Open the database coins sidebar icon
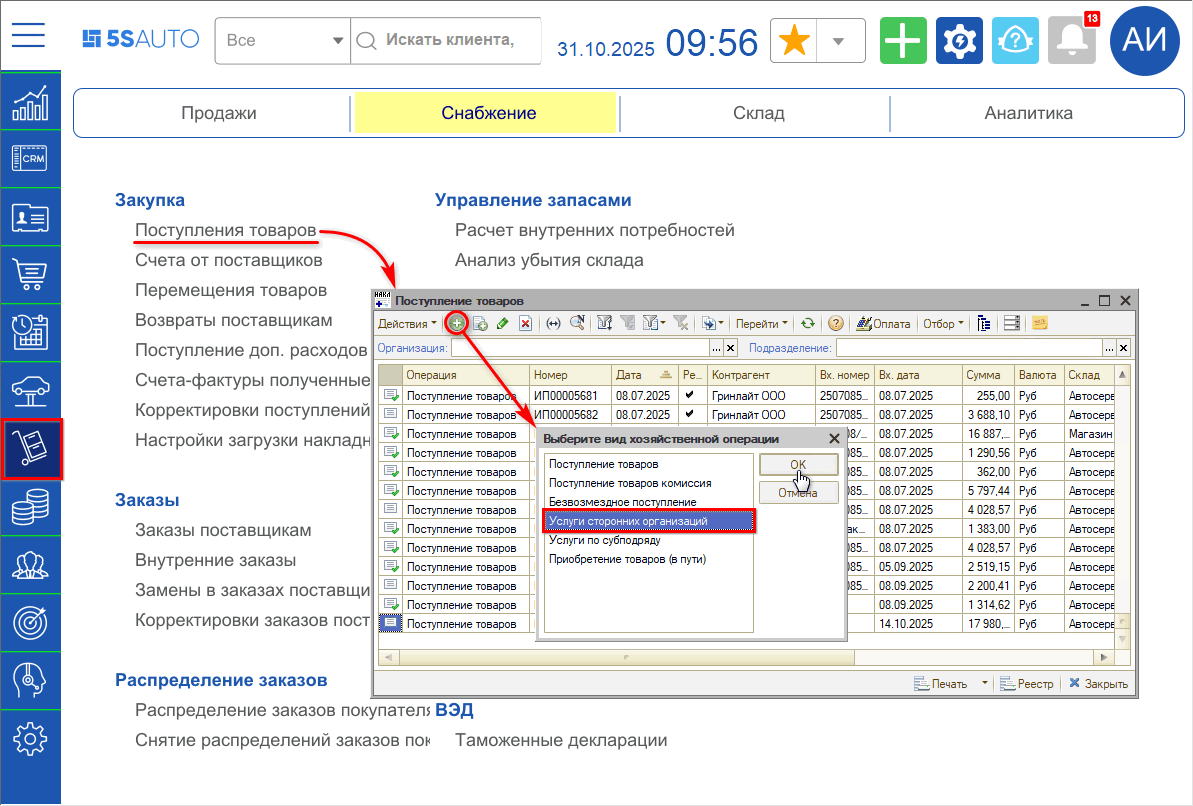Image resolution: width=1193 pixels, height=806 pixels. point(30,509)
